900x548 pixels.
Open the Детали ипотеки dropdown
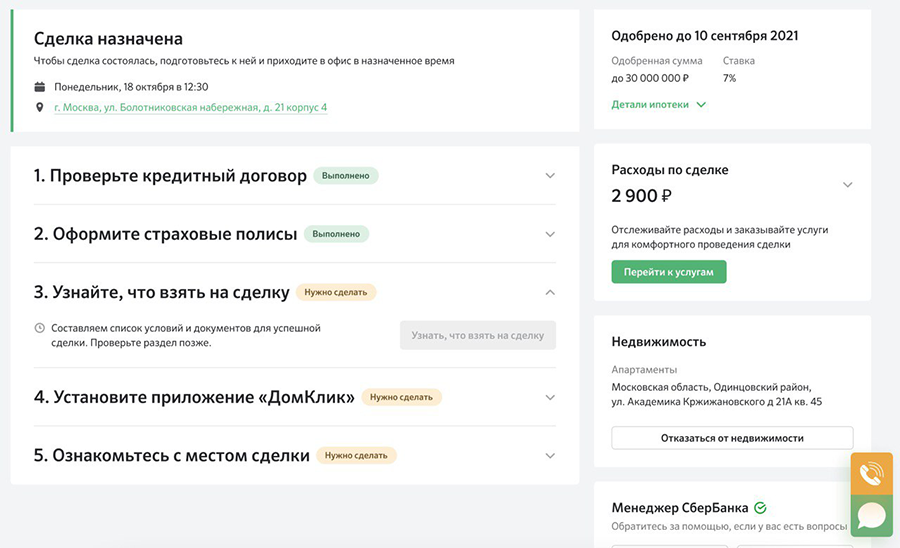(658, 104)
